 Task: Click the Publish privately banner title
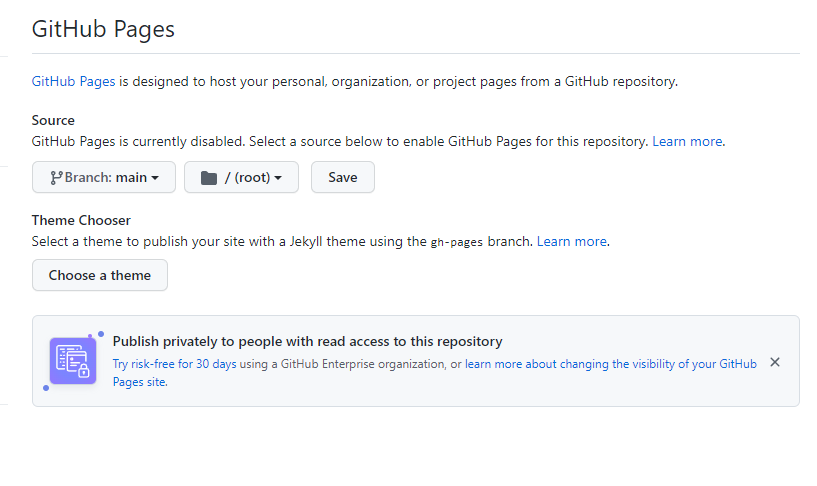click(x=307, y=341)
